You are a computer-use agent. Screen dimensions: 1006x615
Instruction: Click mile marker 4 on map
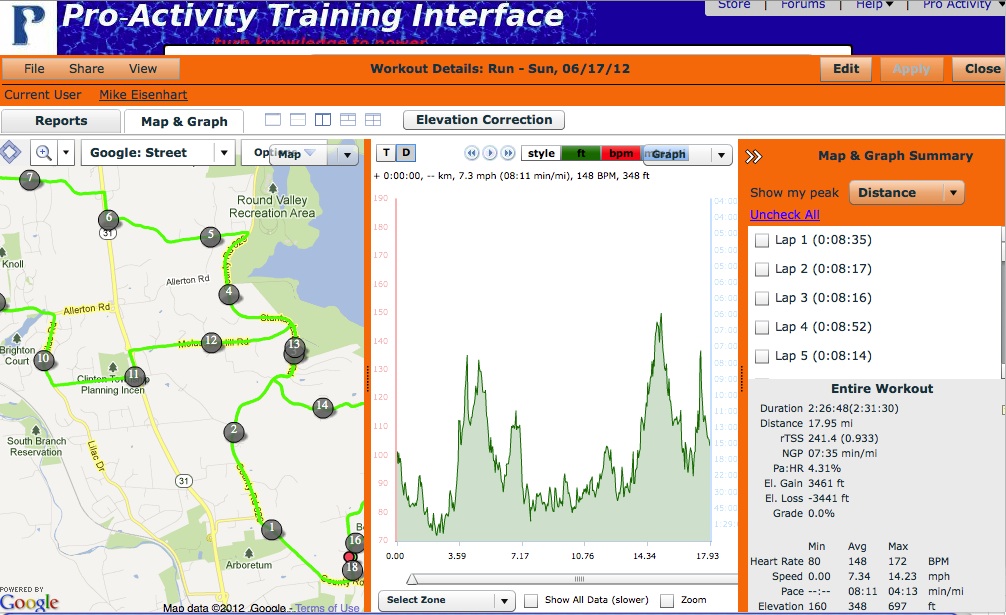(x=228, y=293)
